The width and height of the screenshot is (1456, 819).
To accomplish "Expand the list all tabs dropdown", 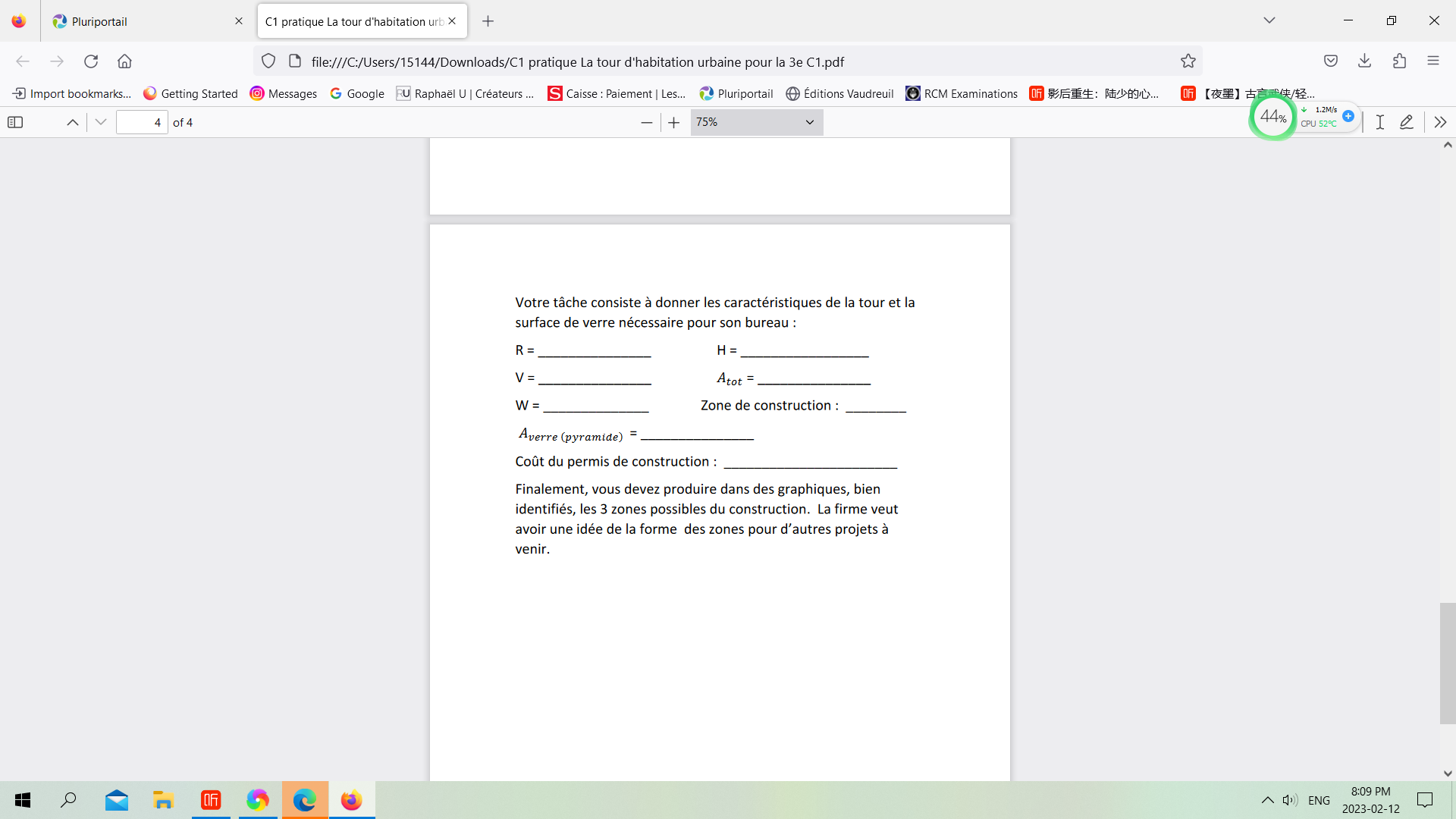I will point(1269,20).
